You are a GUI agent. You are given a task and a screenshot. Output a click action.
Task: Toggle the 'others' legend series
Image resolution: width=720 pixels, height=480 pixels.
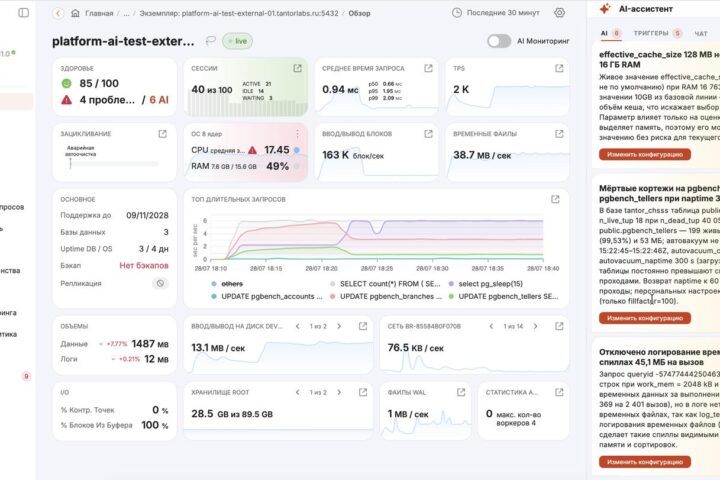coord(227,284)
